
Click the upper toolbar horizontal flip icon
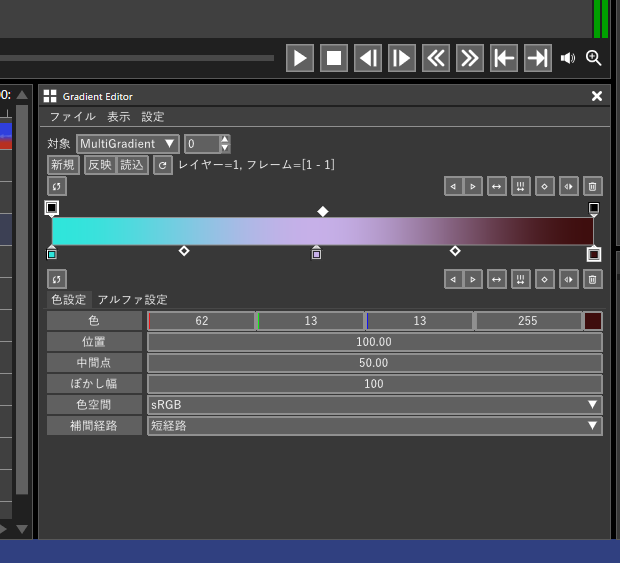(497, 186)
